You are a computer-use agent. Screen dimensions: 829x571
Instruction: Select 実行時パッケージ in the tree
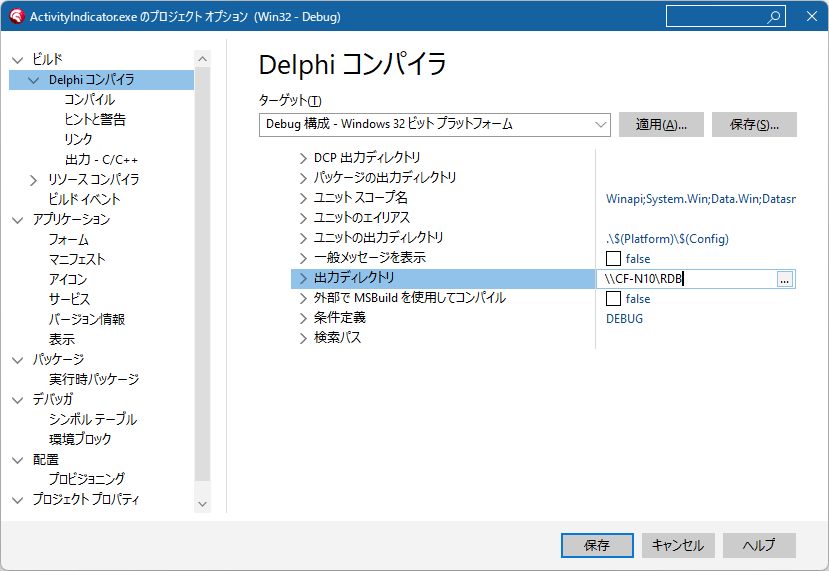94,380
